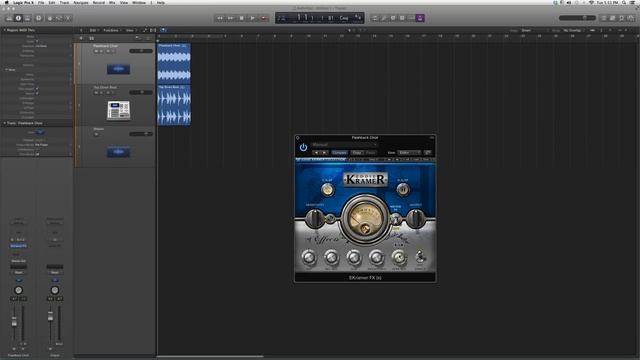Stop playback in the transport

coord(242,18)
